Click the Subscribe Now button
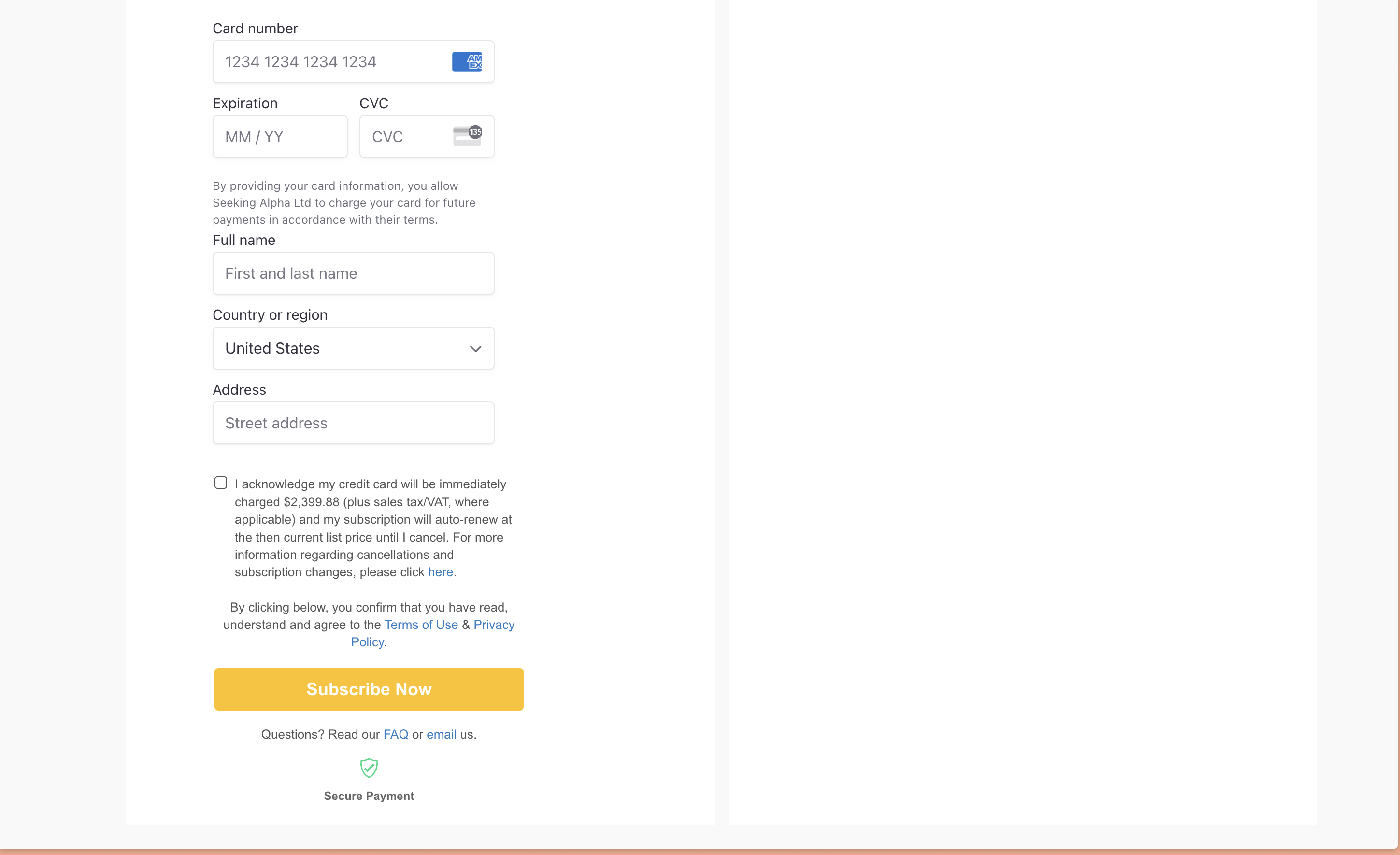 pos(369,689)
